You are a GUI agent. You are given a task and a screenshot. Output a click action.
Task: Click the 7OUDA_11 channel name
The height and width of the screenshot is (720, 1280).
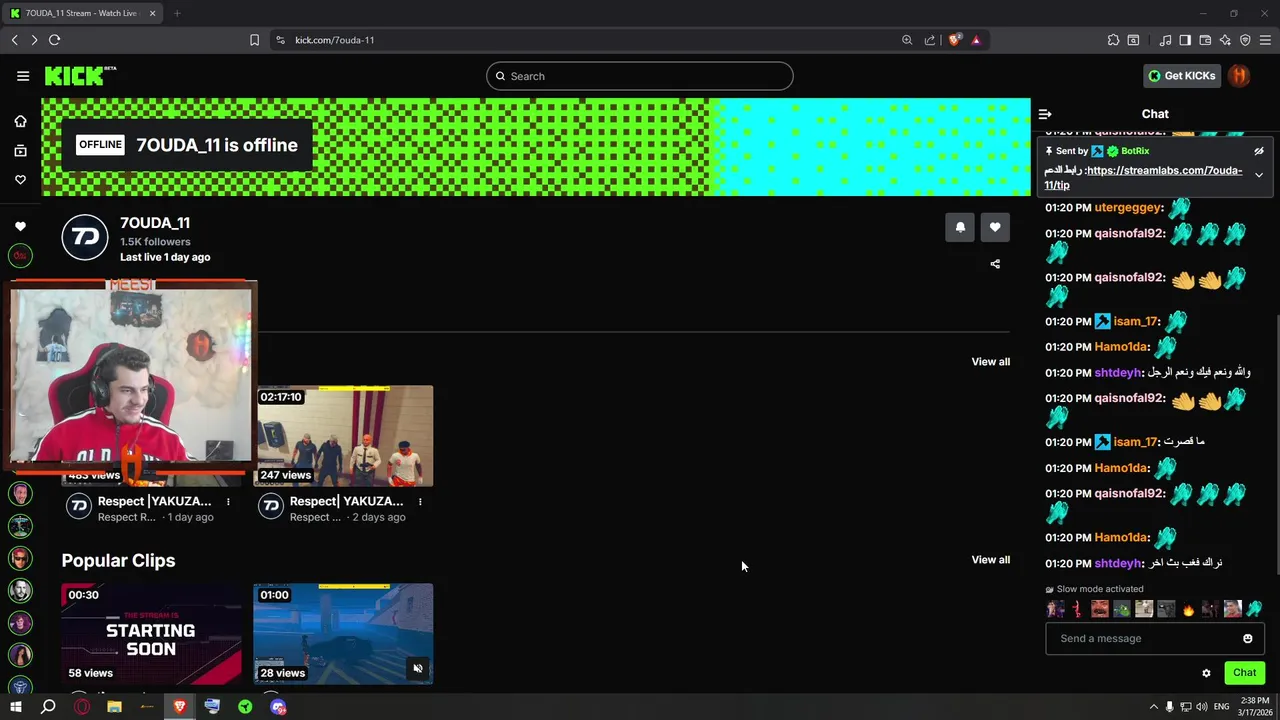[155, 223]
